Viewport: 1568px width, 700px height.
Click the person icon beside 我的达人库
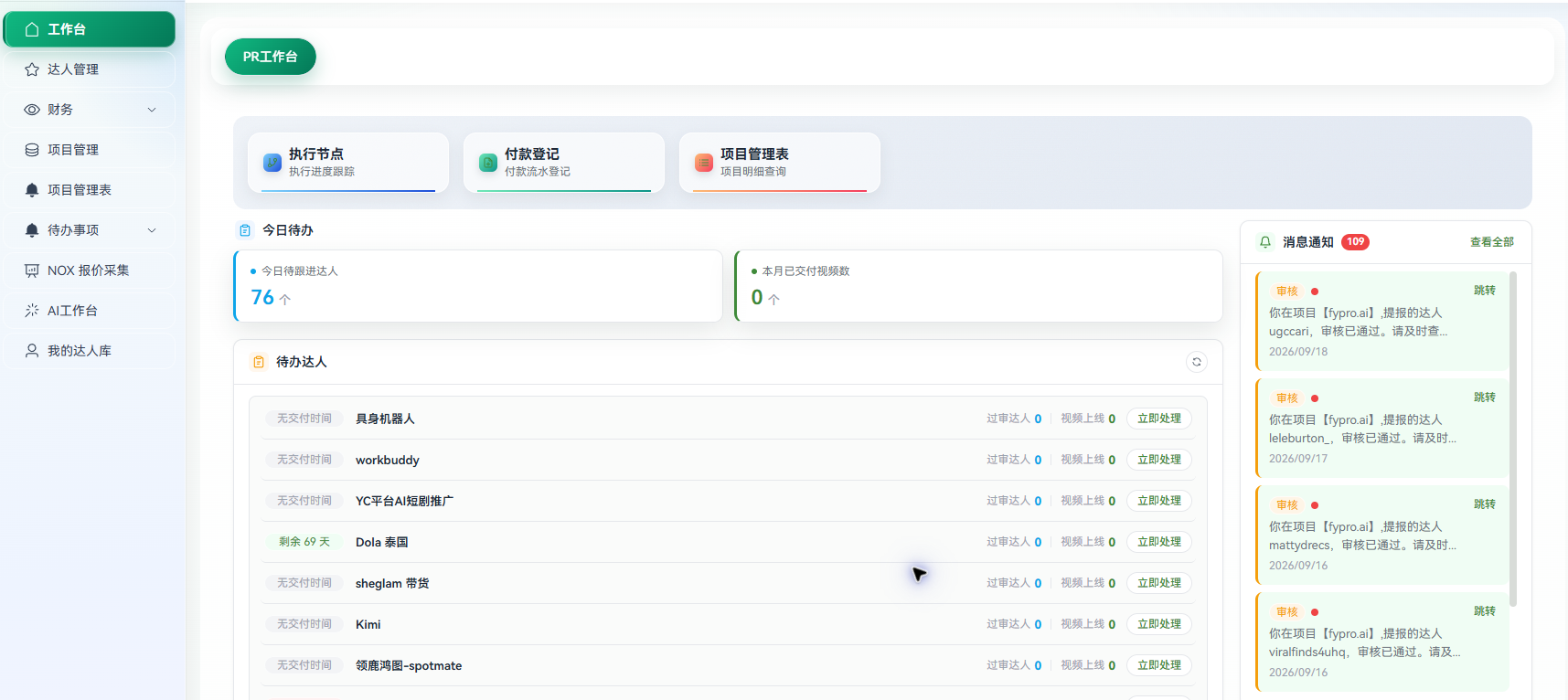coord(32,351)
